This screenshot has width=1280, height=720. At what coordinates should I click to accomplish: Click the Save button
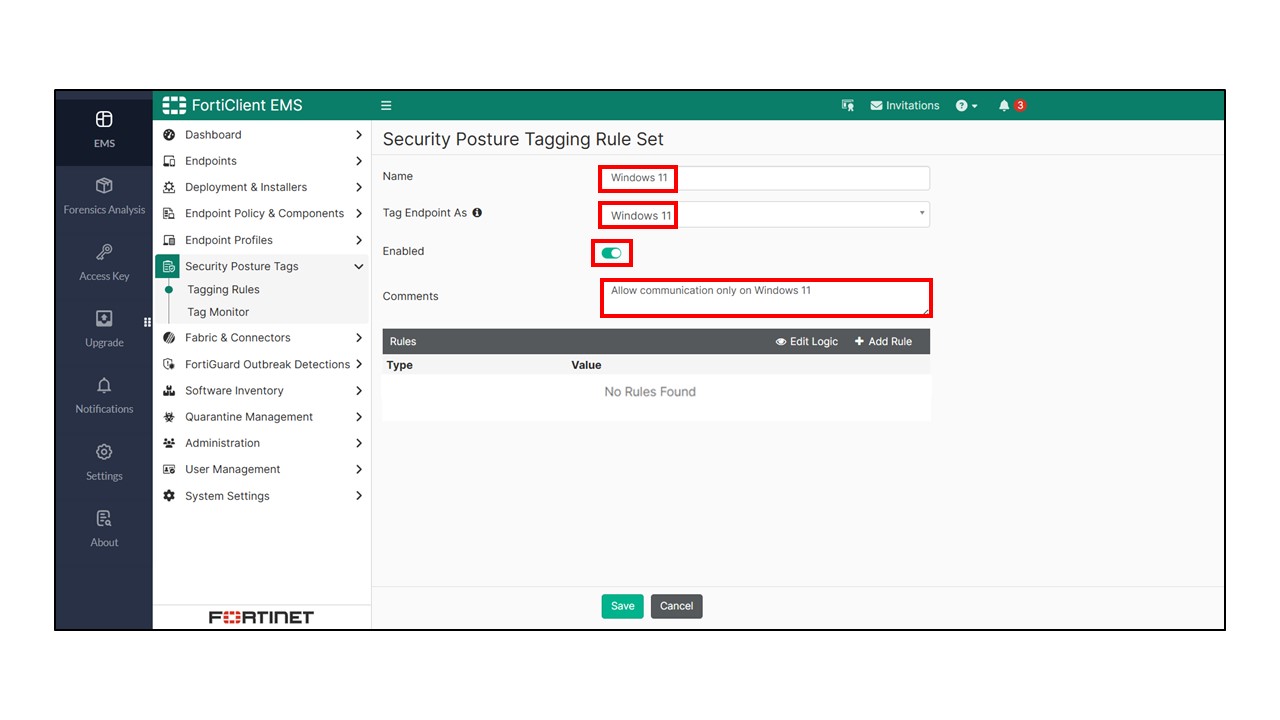[622, 606]
